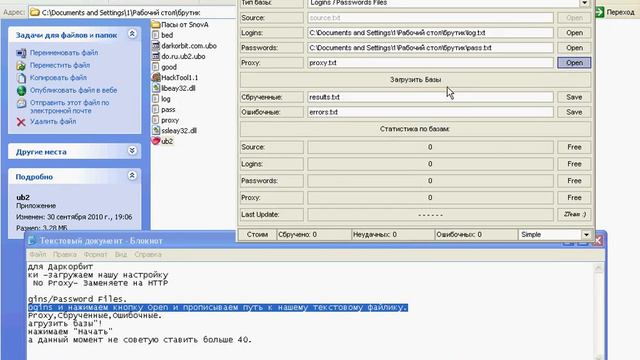Click the errors.txt input field

coord(430,112)
